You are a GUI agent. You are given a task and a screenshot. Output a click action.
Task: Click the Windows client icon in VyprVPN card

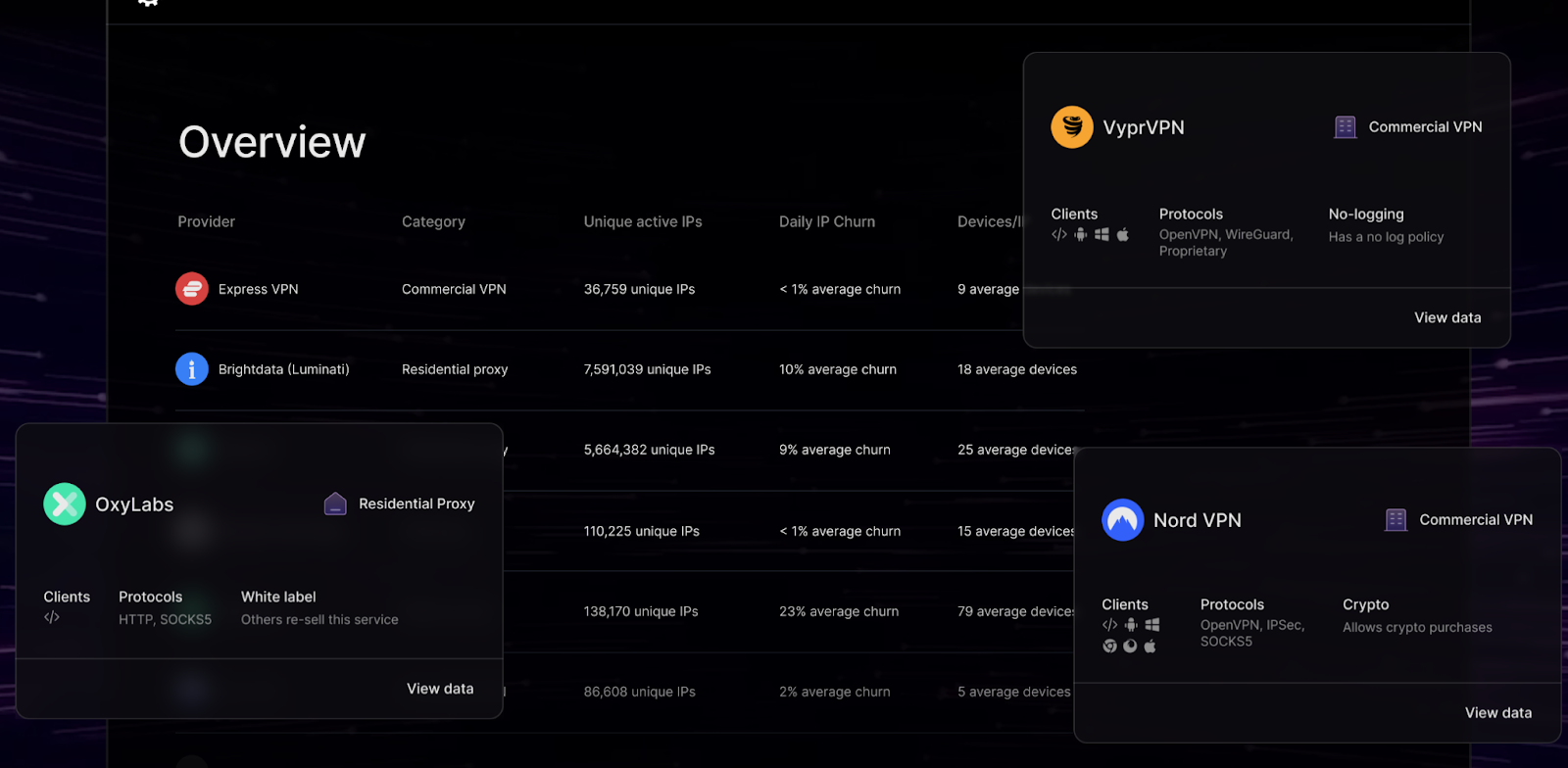click(x=1102, y=234)
